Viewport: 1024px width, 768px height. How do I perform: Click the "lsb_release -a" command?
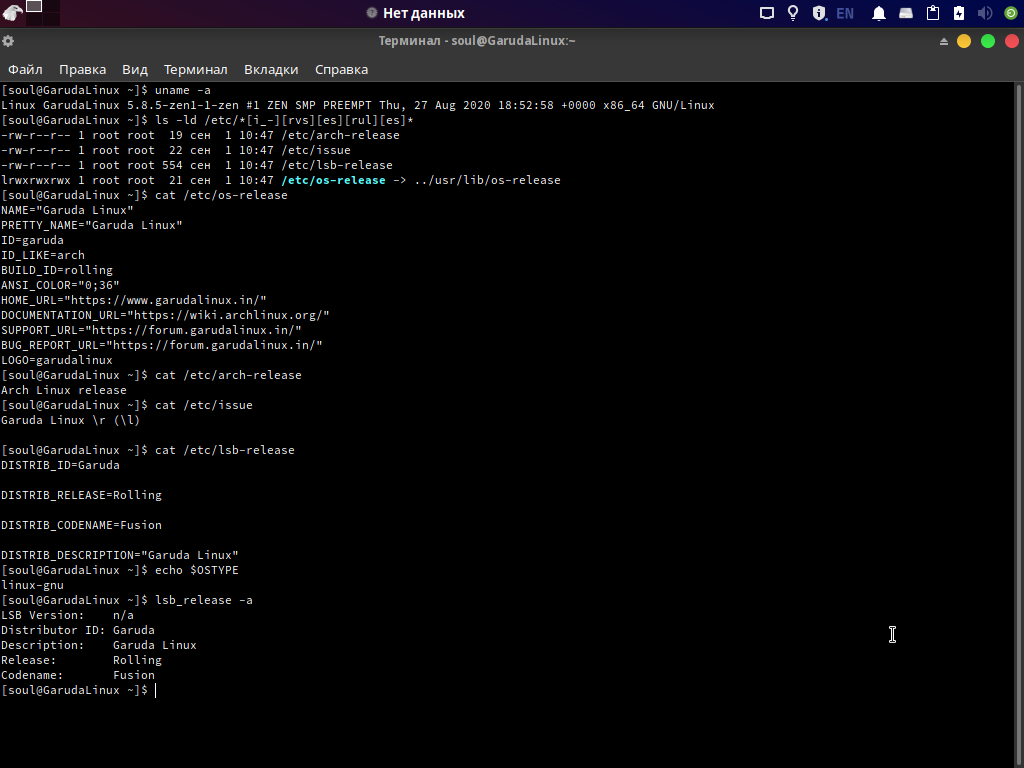[204, 601]
